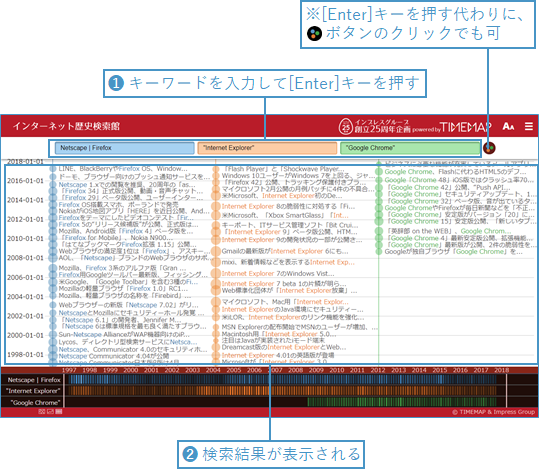This screenshot has height=469, width=539.
Task: Click the orange "Internet Explorer" keyword field
Action: point(267,148)
